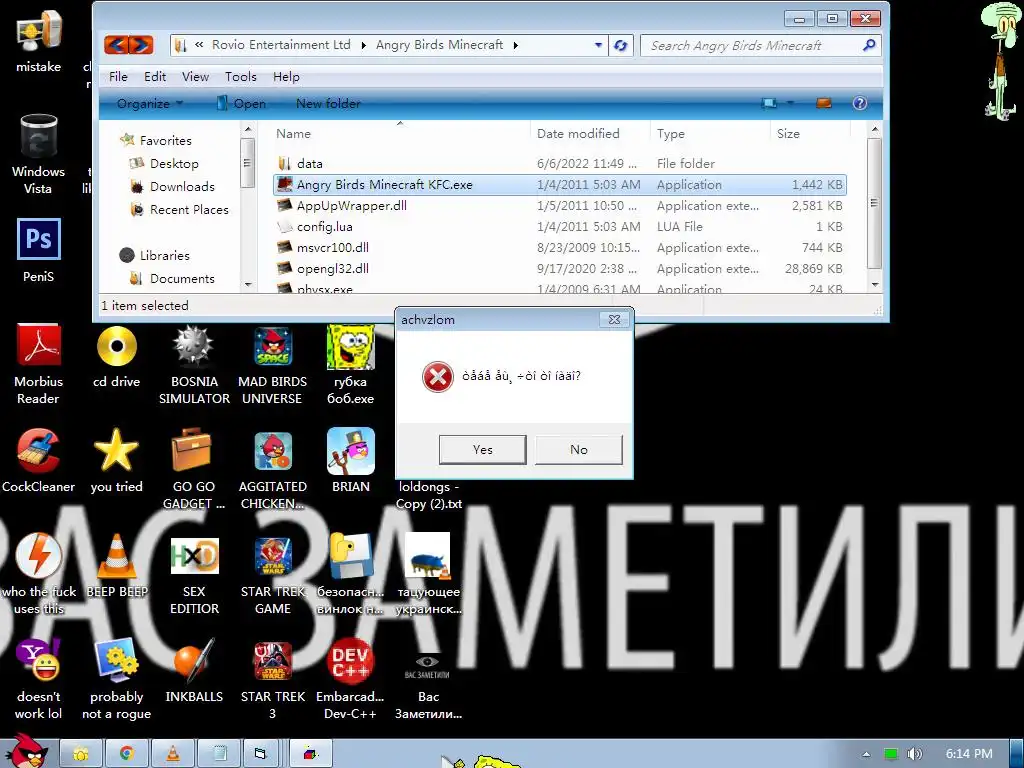Select the data folder row
Screen dimensions: 1024x768
click(560, 164)
